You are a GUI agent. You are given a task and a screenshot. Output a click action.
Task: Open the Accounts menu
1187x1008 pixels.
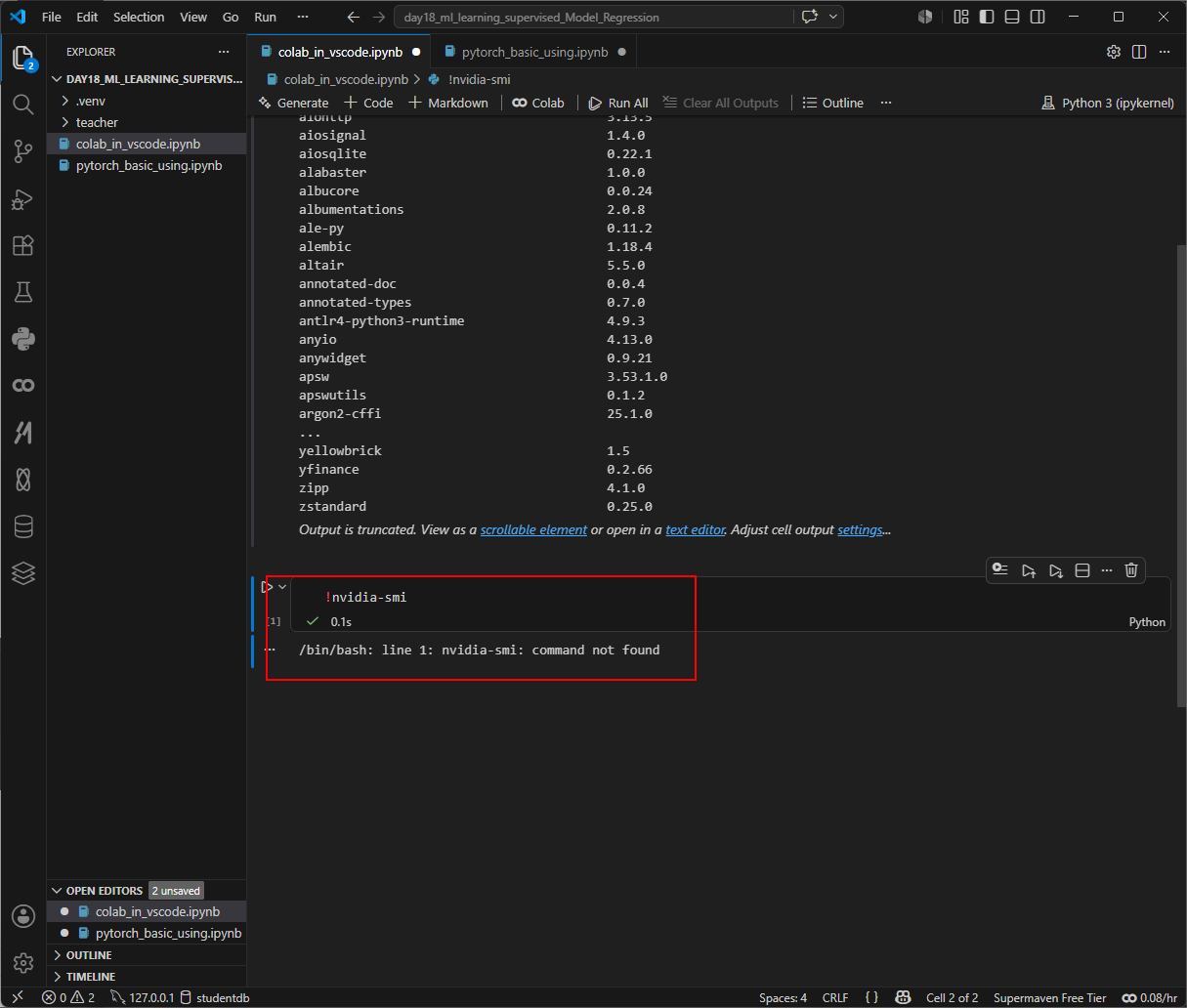(x=23, y=916)
